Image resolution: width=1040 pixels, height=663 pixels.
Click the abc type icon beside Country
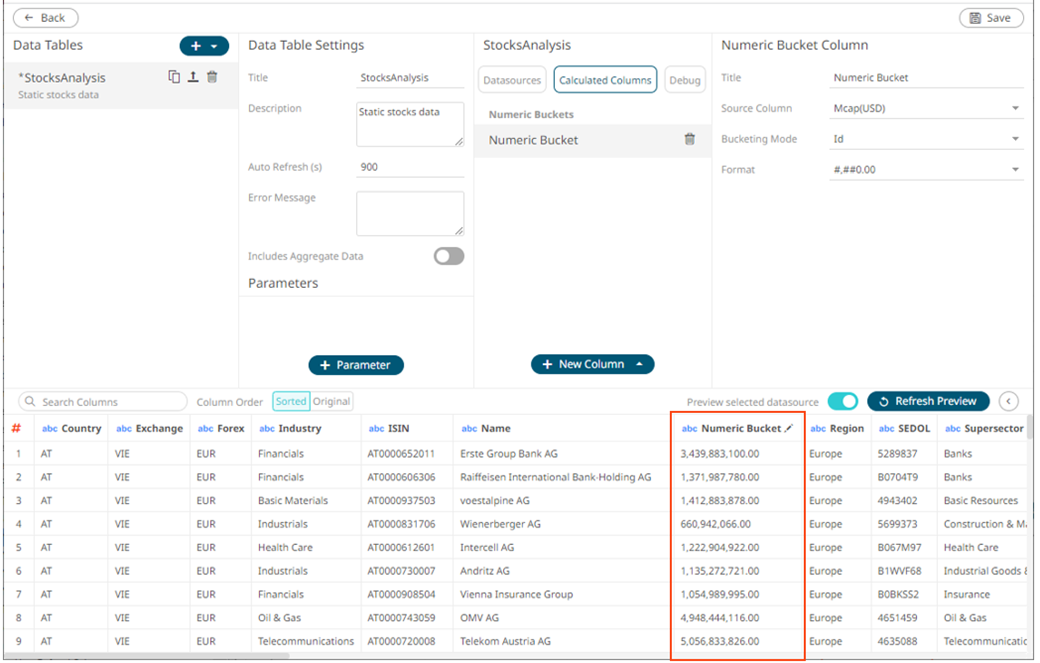[49, 428]
